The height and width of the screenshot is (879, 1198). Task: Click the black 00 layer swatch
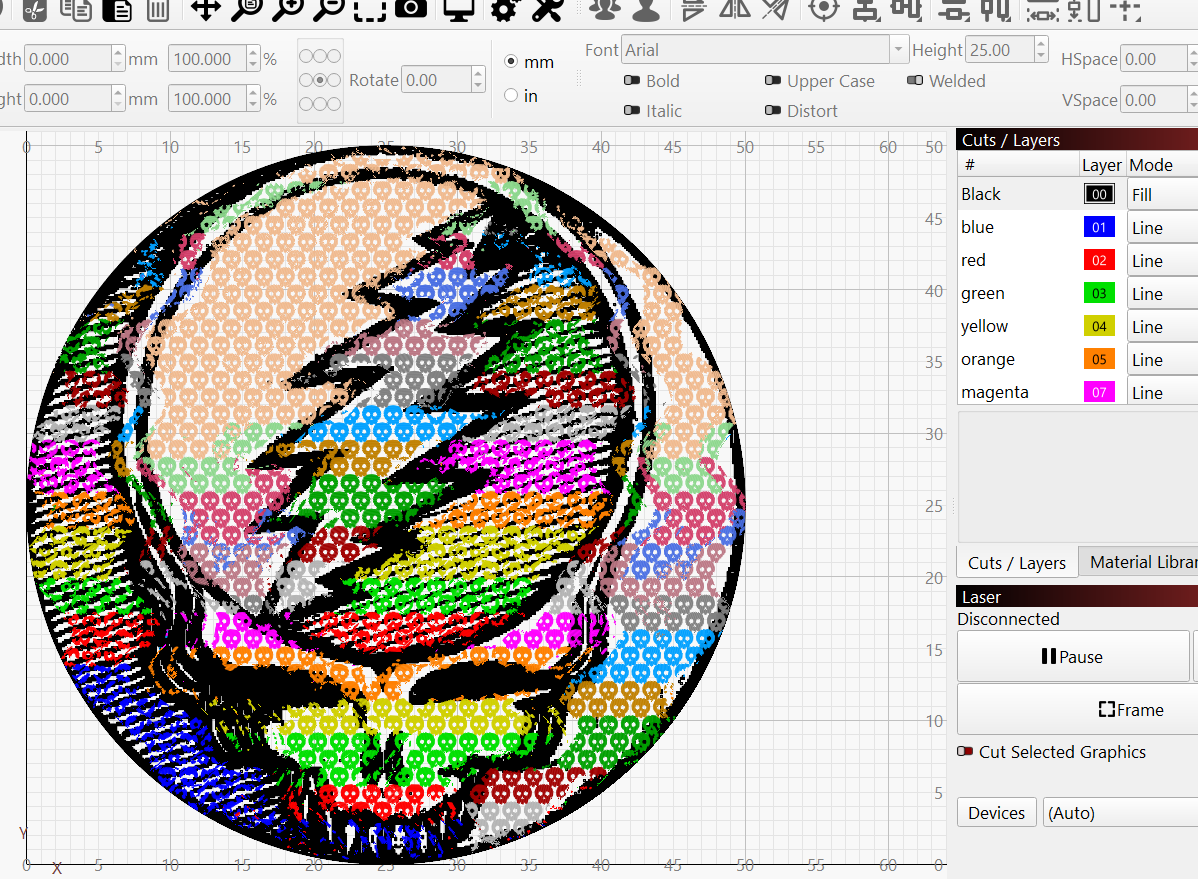(1099, 194)
